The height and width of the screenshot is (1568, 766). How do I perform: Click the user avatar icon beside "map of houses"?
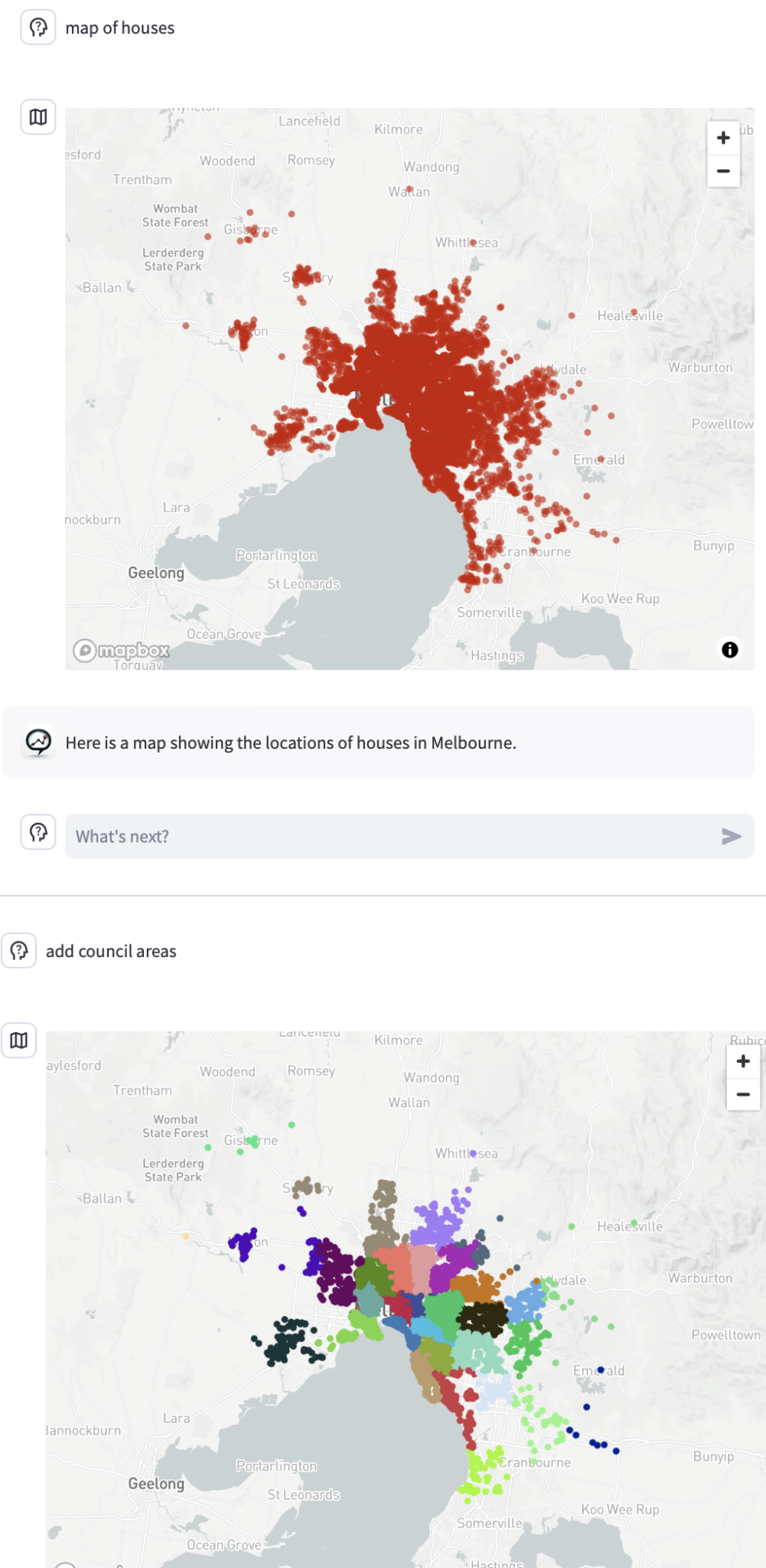[38, 28]
